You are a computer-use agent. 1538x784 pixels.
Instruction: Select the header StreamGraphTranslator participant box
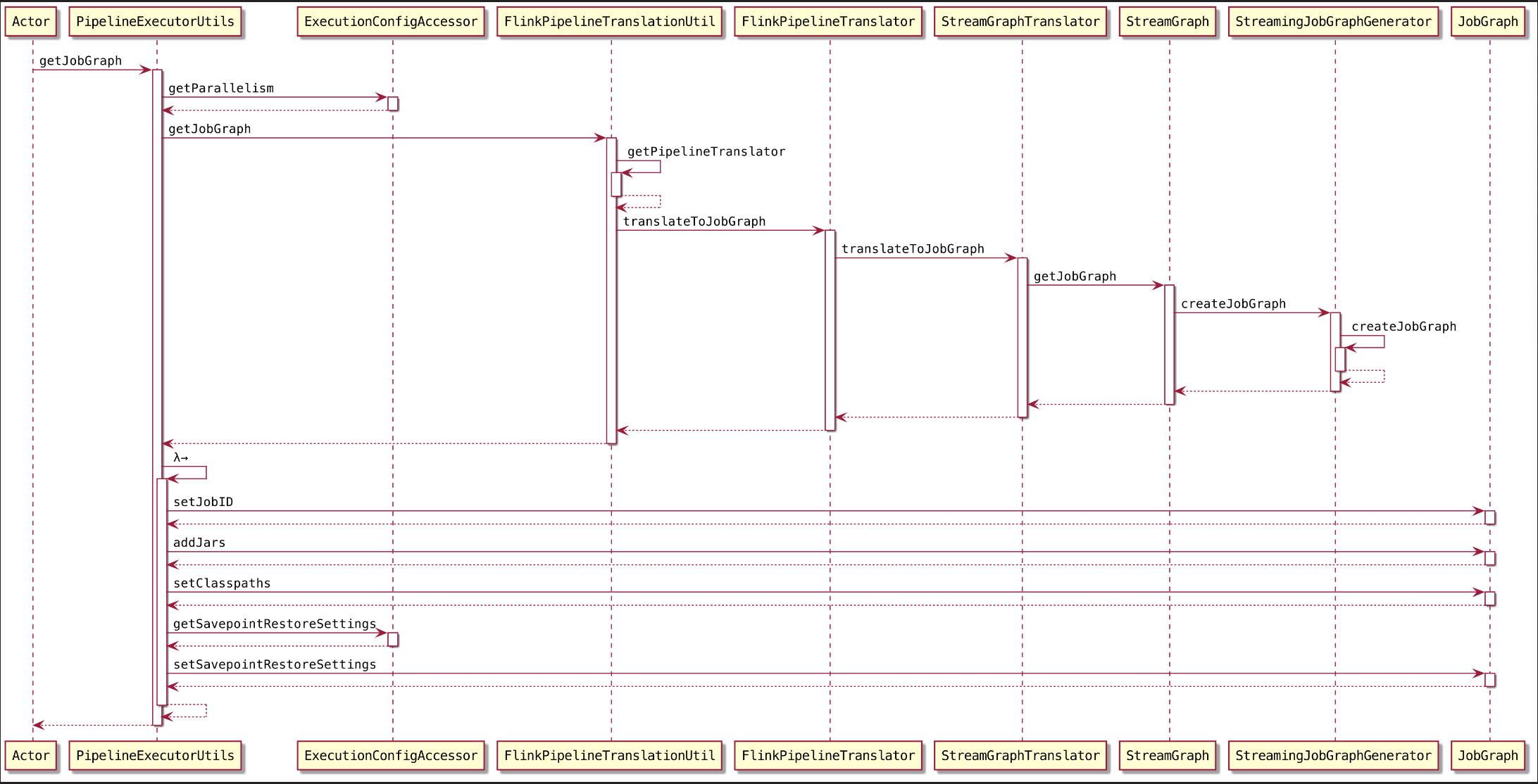[x=1020, y=22]
